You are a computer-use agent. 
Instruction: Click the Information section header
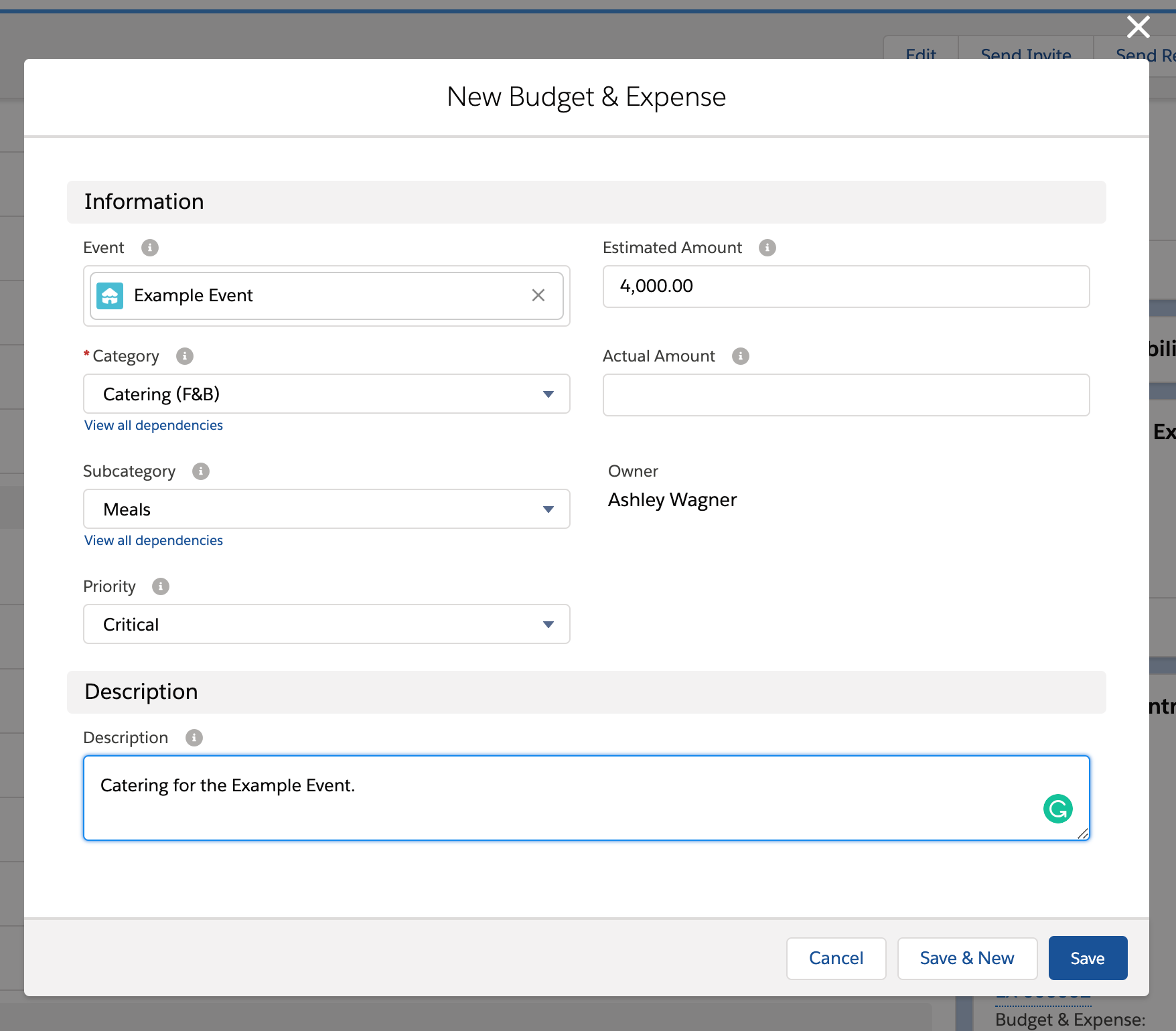pyautogui.click(x=587, y=202)
